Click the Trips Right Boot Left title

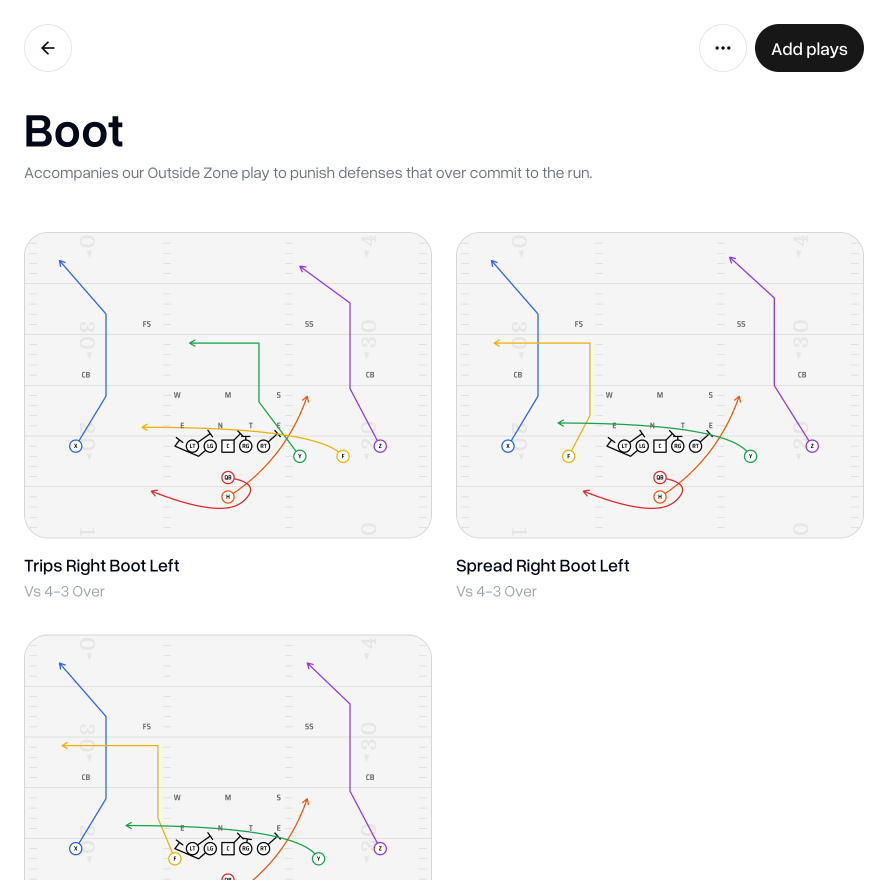click(102, 566)
